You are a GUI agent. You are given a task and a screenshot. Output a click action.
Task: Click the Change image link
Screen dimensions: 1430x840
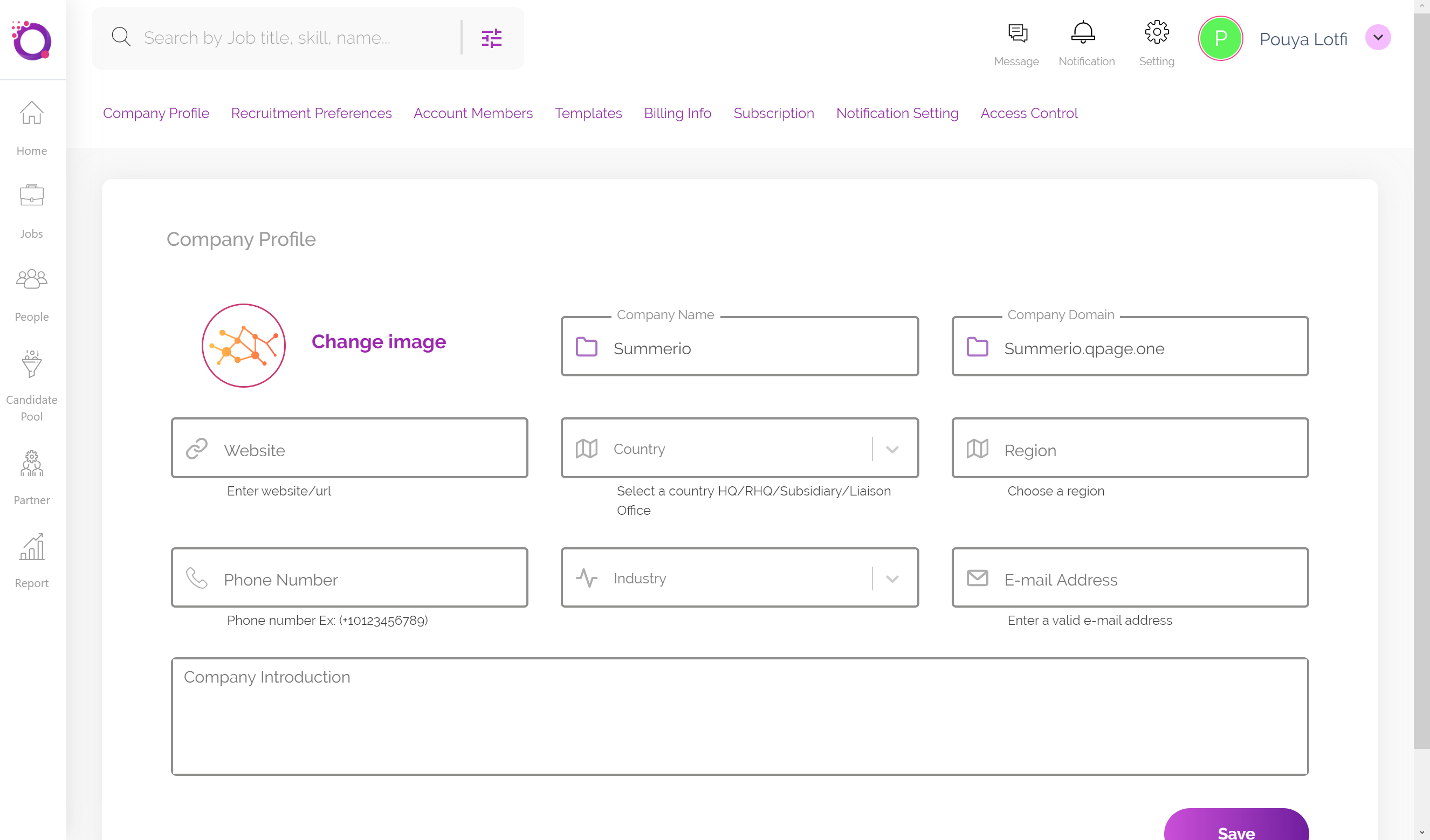(x=379, y=342)
